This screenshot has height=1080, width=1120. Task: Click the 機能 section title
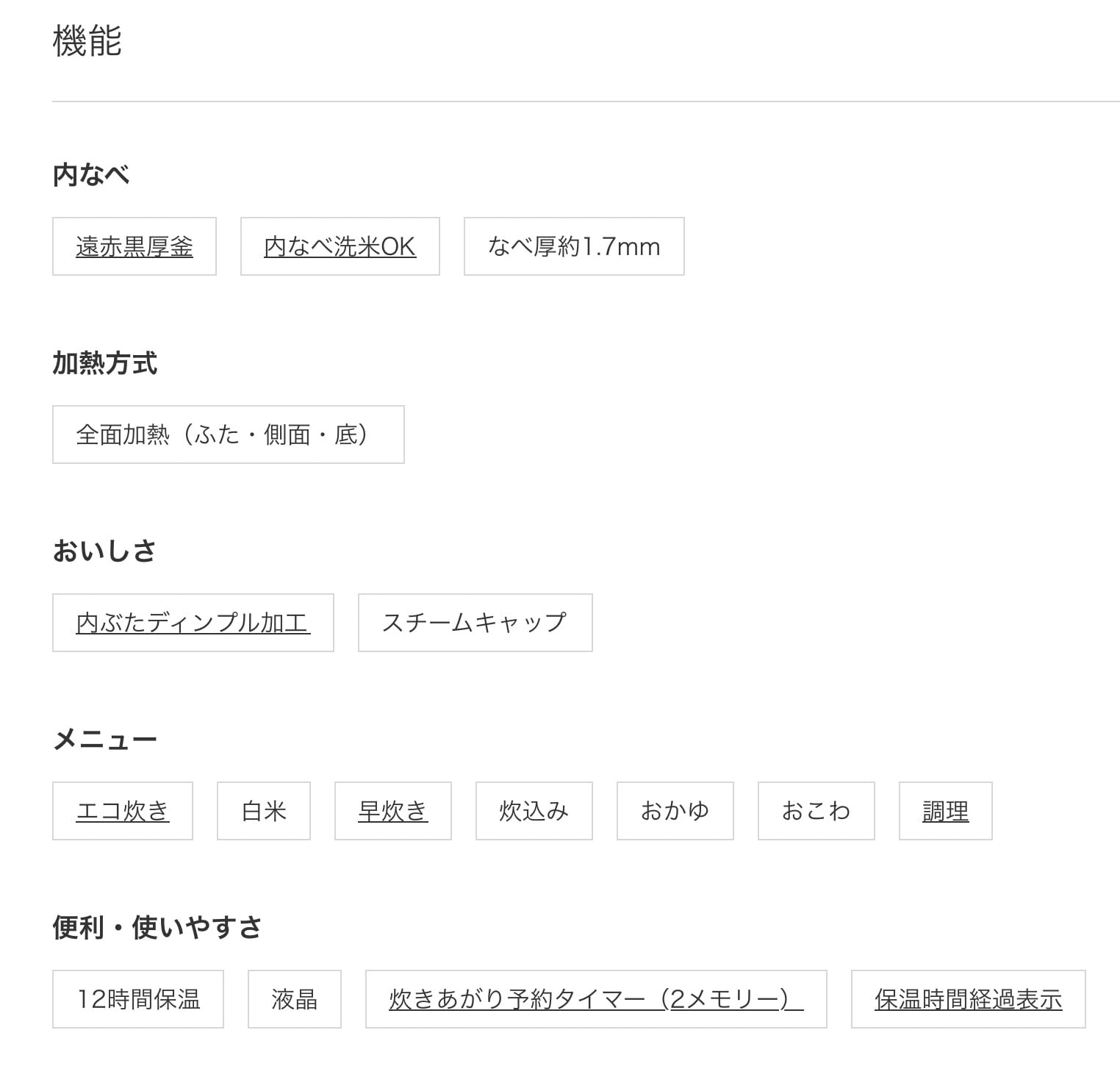point(87,40)
